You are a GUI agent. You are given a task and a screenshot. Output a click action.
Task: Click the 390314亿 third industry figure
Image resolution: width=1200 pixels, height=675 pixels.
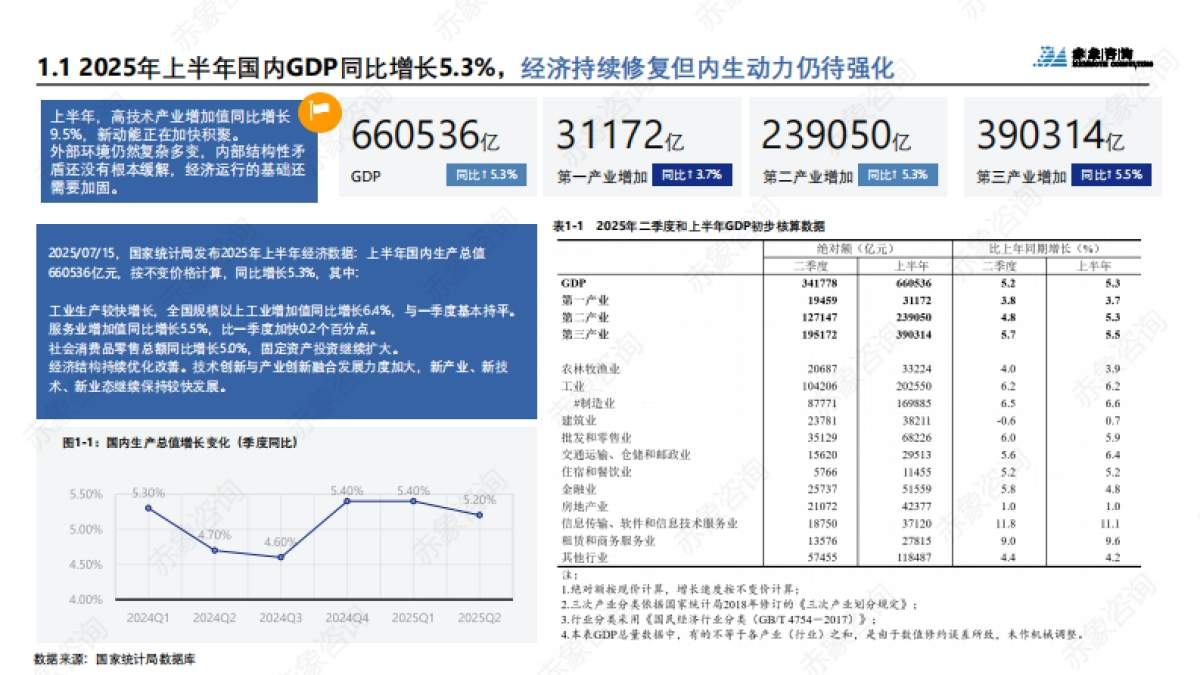(1050, 136)
